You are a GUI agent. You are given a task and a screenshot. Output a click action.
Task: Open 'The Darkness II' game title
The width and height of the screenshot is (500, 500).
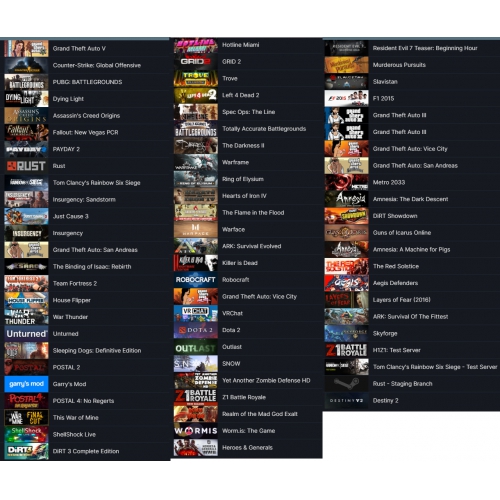pyautogui.click(x=243, y=146)
